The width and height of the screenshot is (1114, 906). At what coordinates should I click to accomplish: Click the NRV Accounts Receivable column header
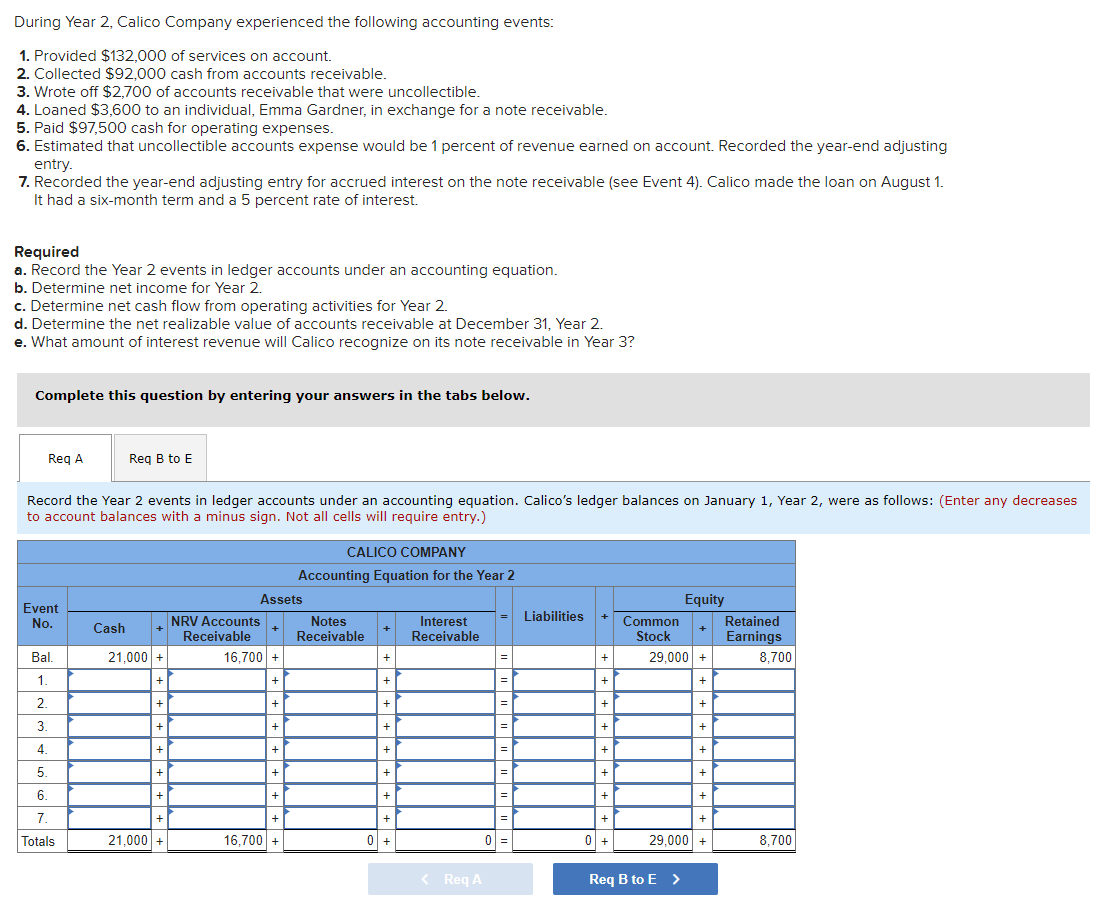216,629
